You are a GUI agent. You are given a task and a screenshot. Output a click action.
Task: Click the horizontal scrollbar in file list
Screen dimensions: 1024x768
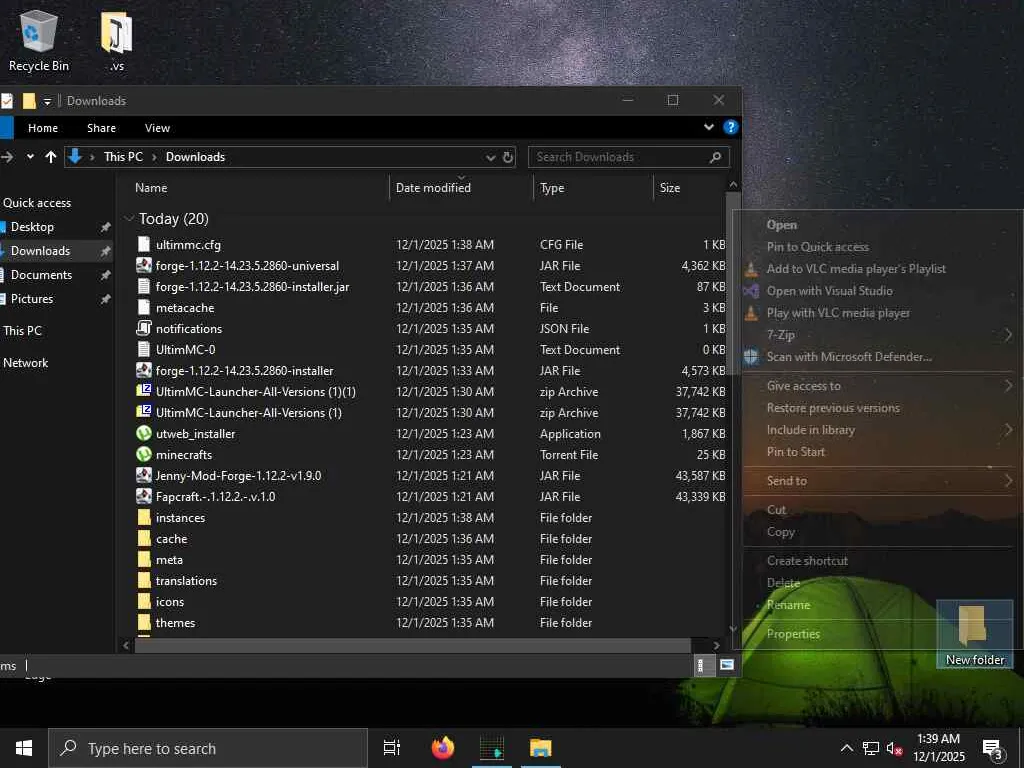click(413, 645)
